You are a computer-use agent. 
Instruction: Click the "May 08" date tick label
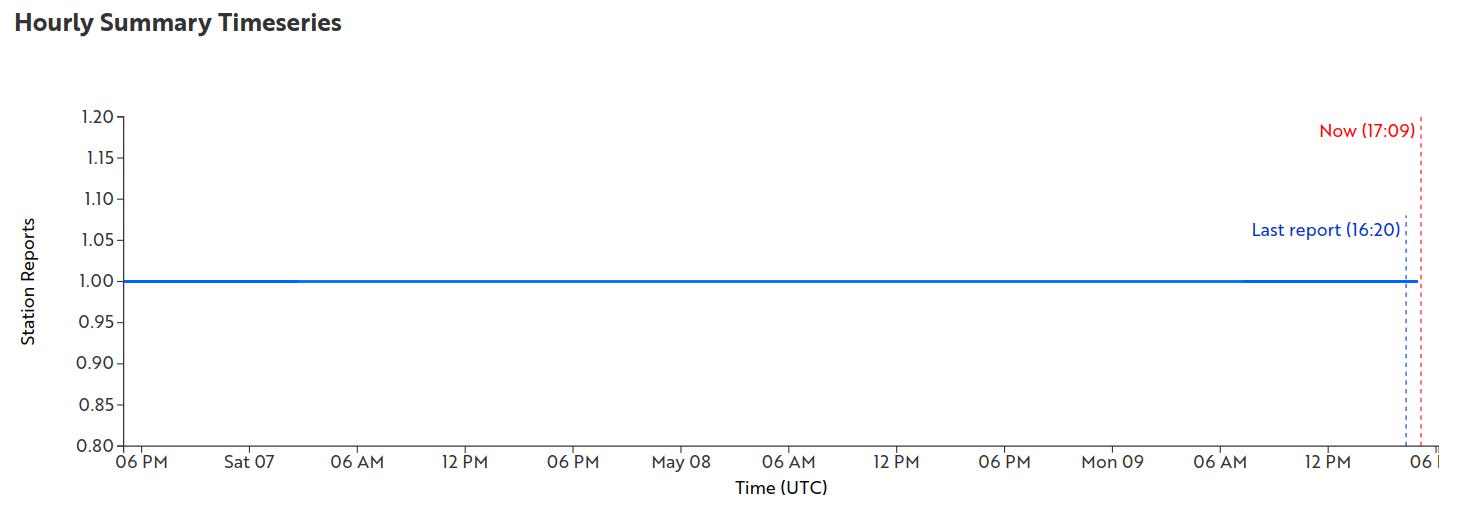tap(680, 462)
